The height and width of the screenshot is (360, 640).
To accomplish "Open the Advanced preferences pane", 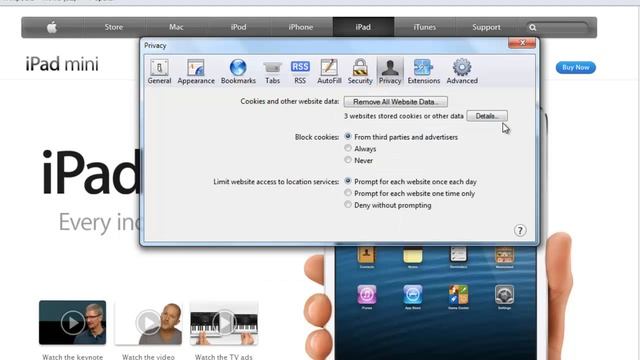I will point(462,71).
